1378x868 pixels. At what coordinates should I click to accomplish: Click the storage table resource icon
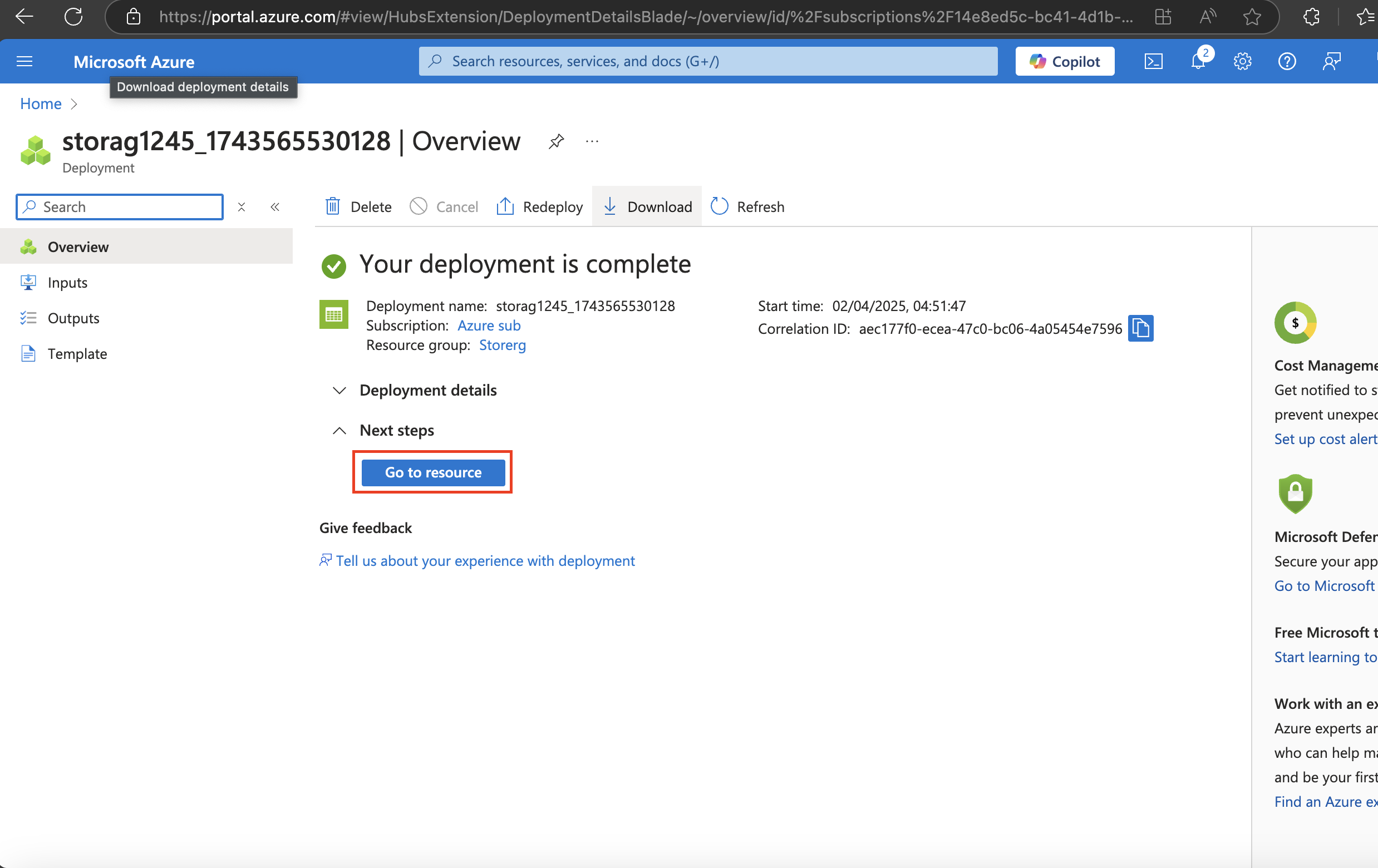point(333,314)
